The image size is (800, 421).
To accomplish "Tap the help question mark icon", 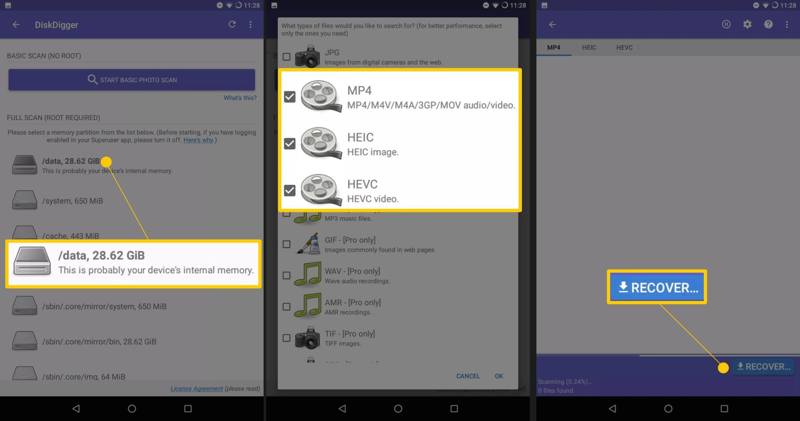I will (767, 23).
